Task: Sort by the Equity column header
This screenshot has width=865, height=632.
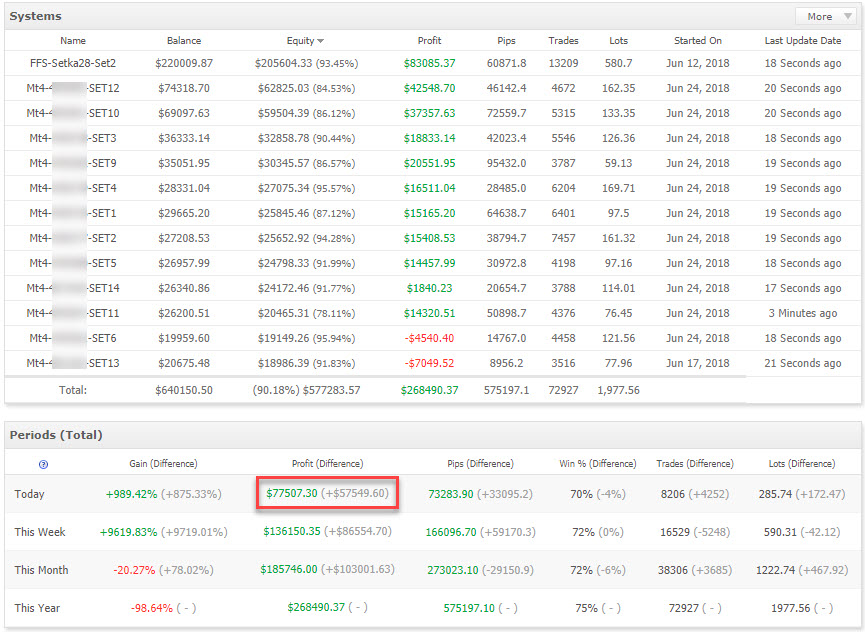Action: click(x=305, y=40)
